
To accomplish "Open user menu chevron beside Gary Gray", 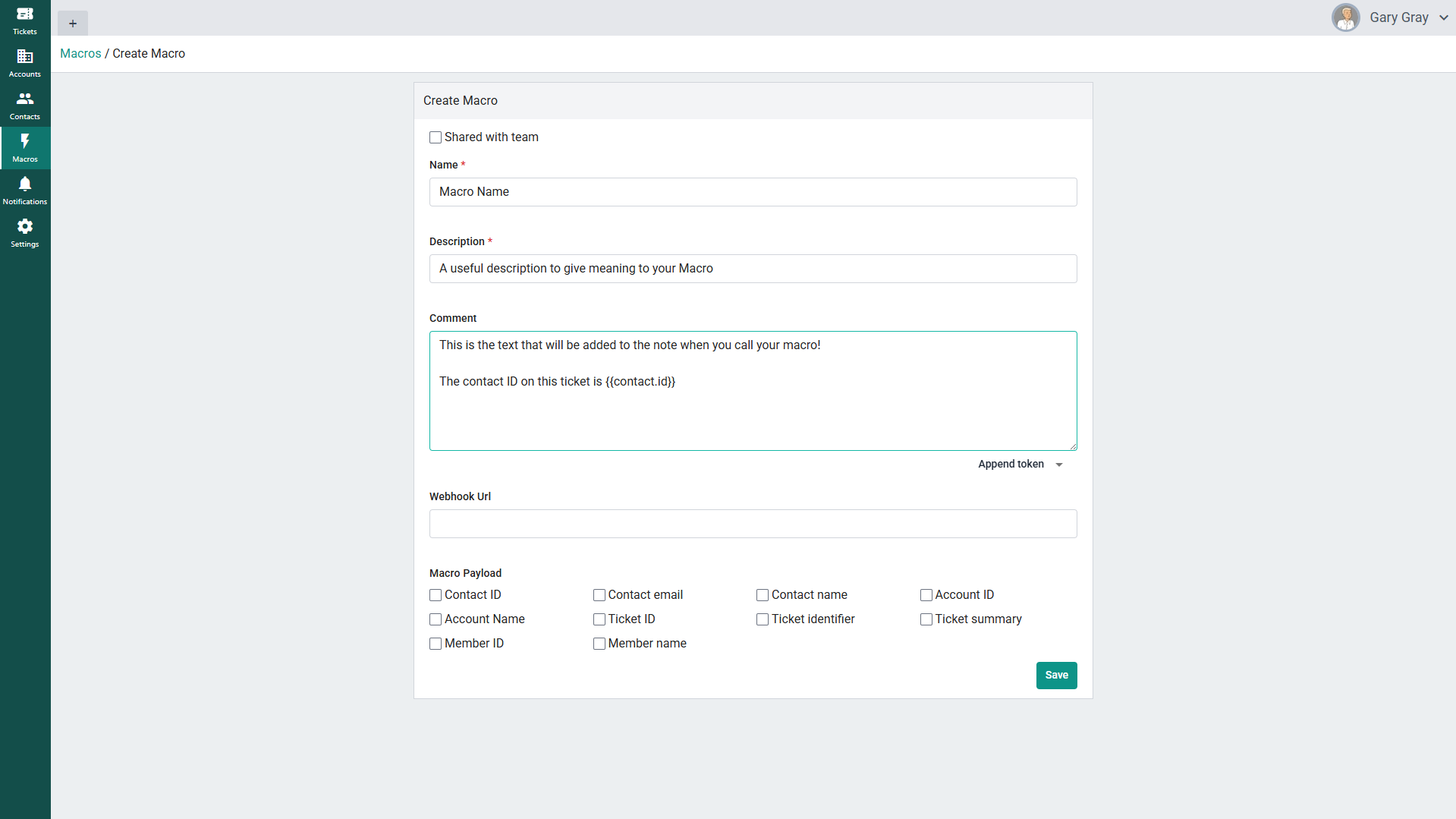I will click(x=1443, y=17).
